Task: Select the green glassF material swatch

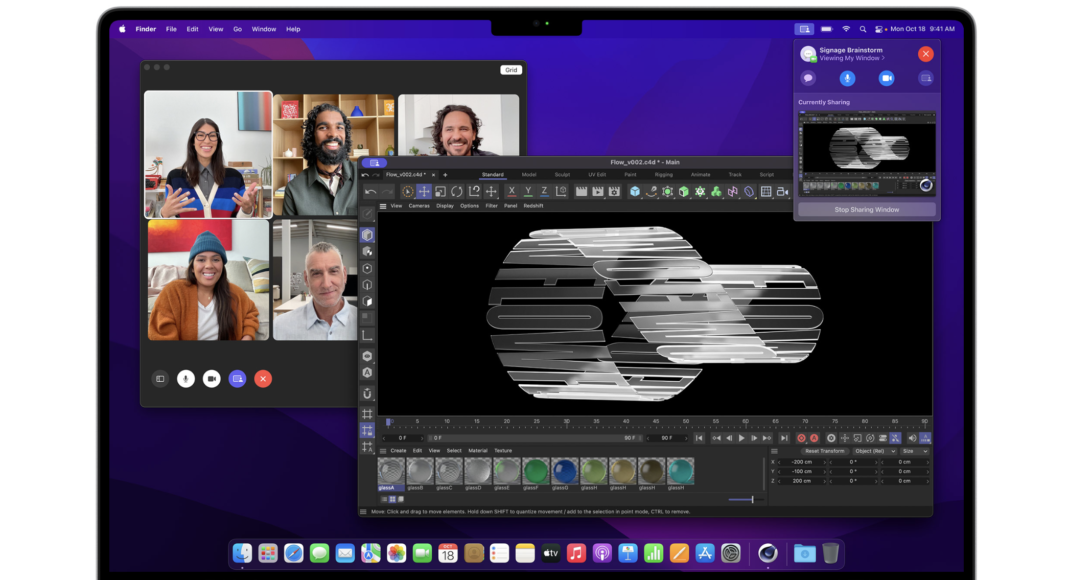Action: point(535,471)
